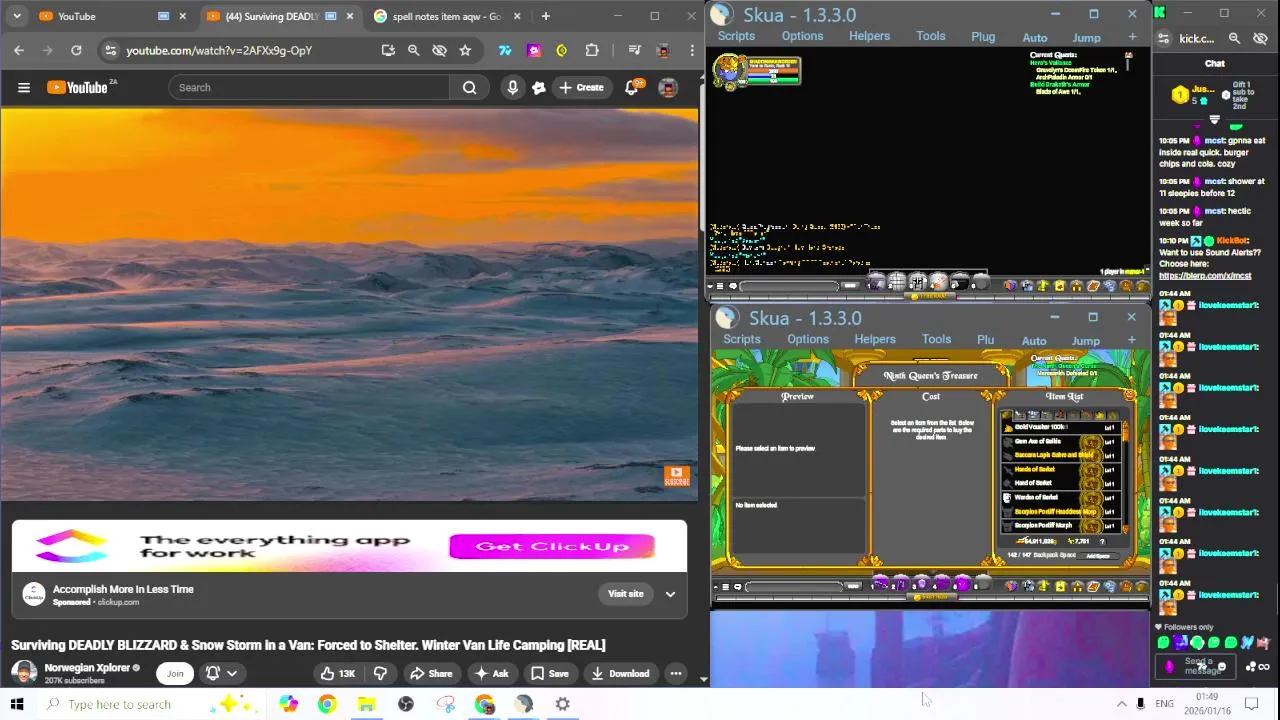
Task: Click the Share button under the video
Action: click(x=431, y=674)
